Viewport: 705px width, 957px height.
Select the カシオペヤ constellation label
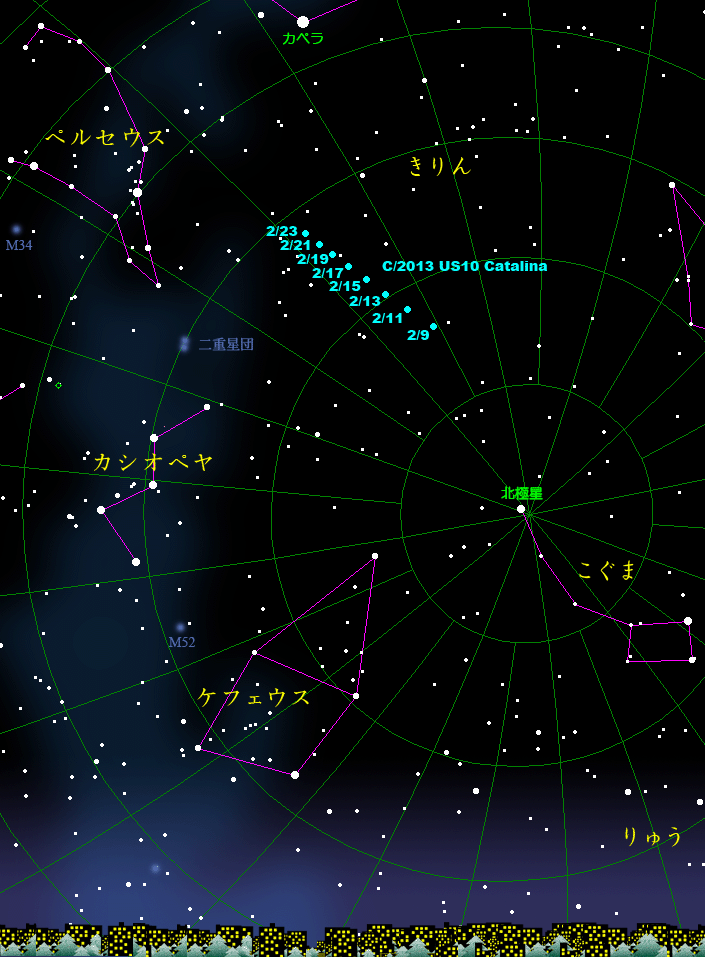coord(153,461)
